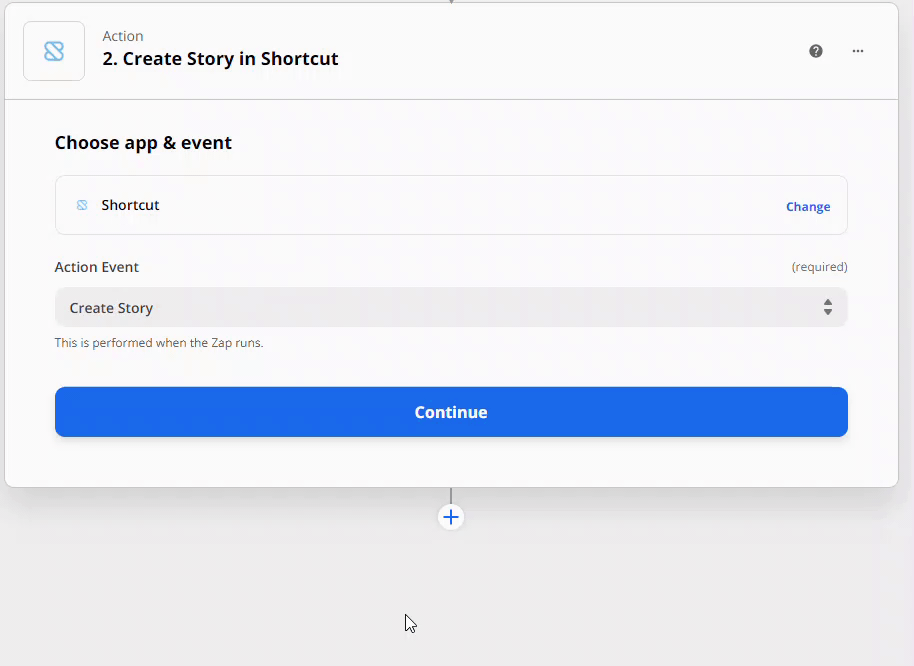Select the Shortcut app name text

(130, 205)
